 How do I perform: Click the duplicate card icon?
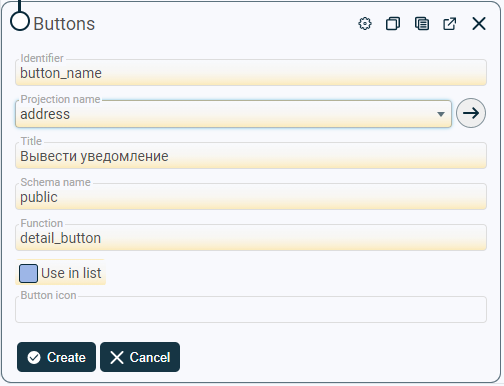tap(393, 24)
